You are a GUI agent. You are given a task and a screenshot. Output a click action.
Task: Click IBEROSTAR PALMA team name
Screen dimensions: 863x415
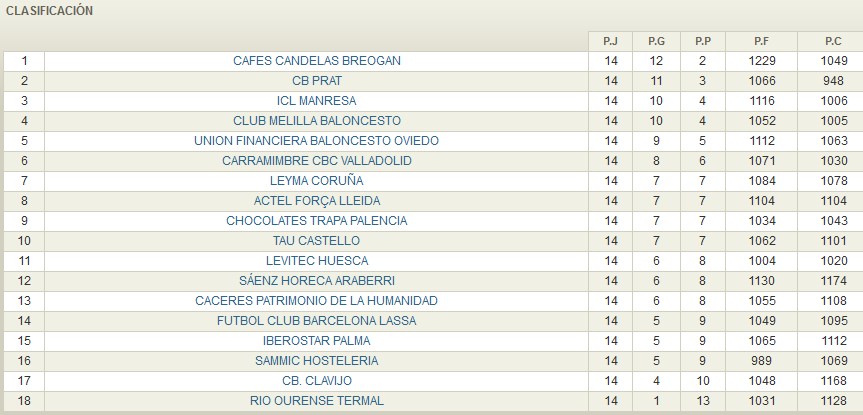(x=316, y=341)
